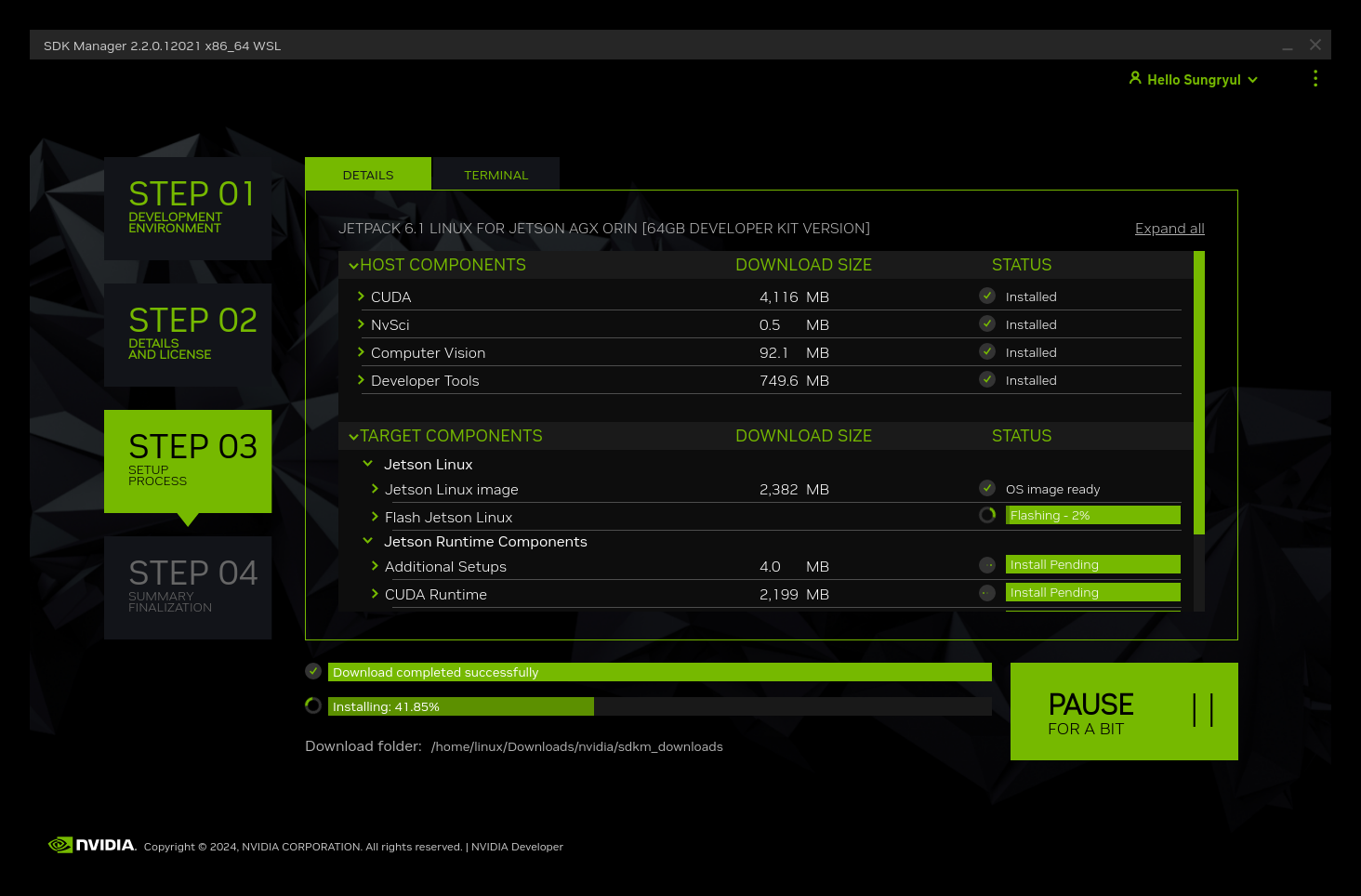Click the Developer Tools 749.6 MB size
This screenshot has width=1361, height=896.
[x=794, y=381]
